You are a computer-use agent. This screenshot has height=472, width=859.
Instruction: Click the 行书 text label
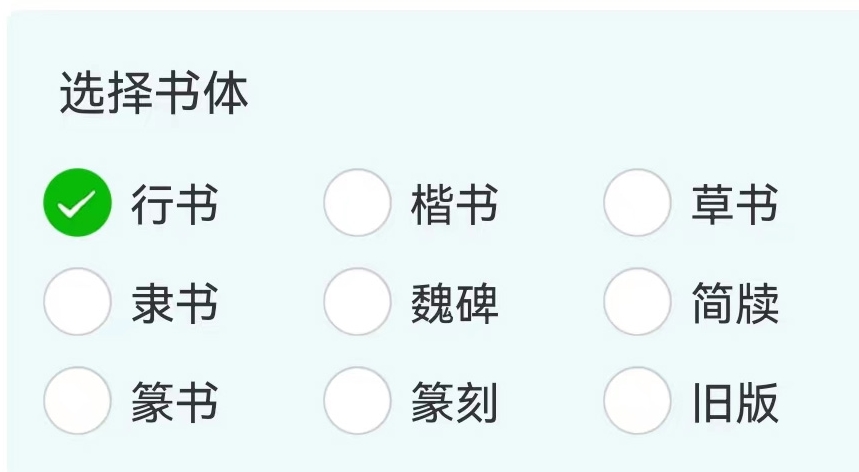point(174,205)
